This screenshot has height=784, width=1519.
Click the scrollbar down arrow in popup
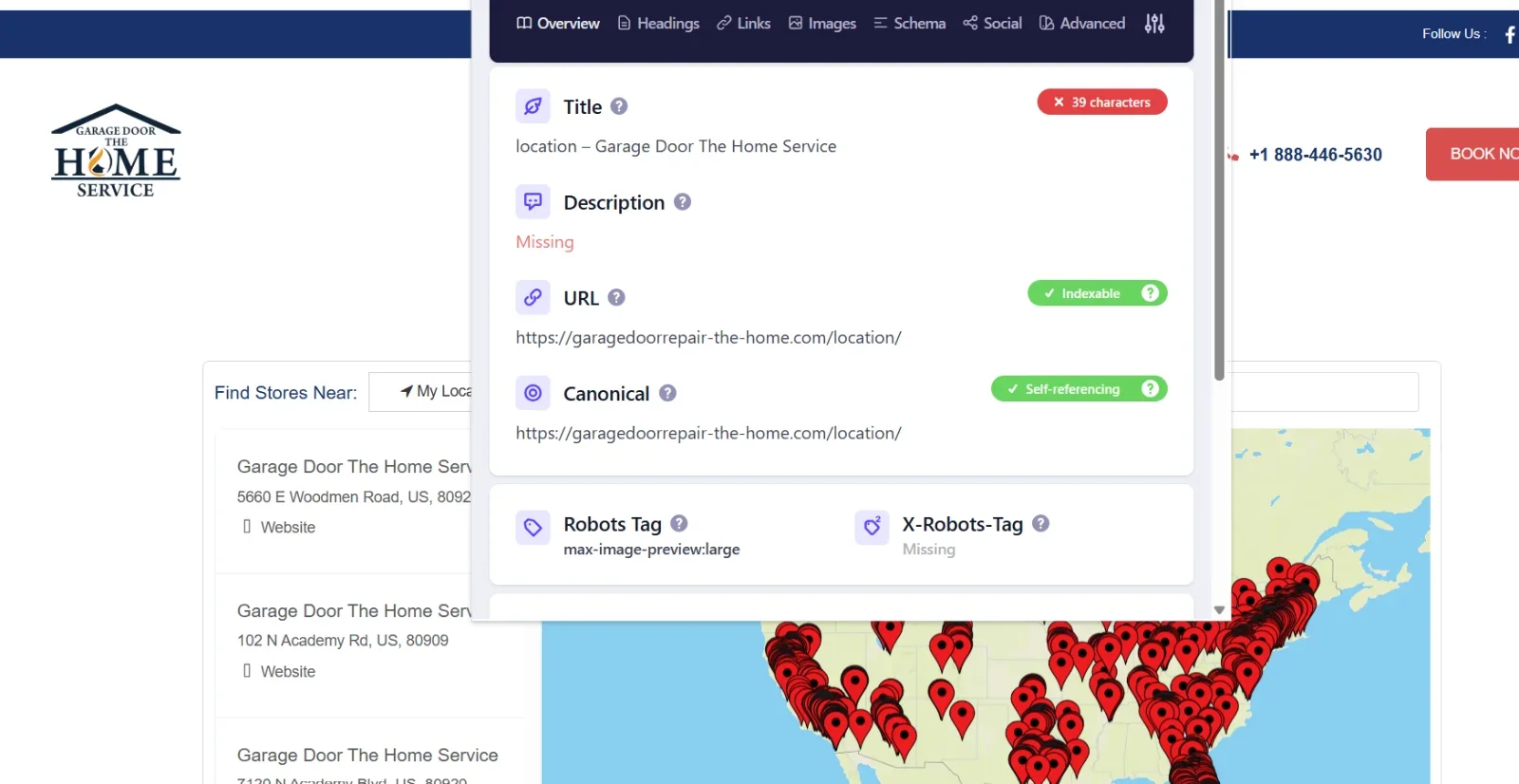(x=1219, y=610)
